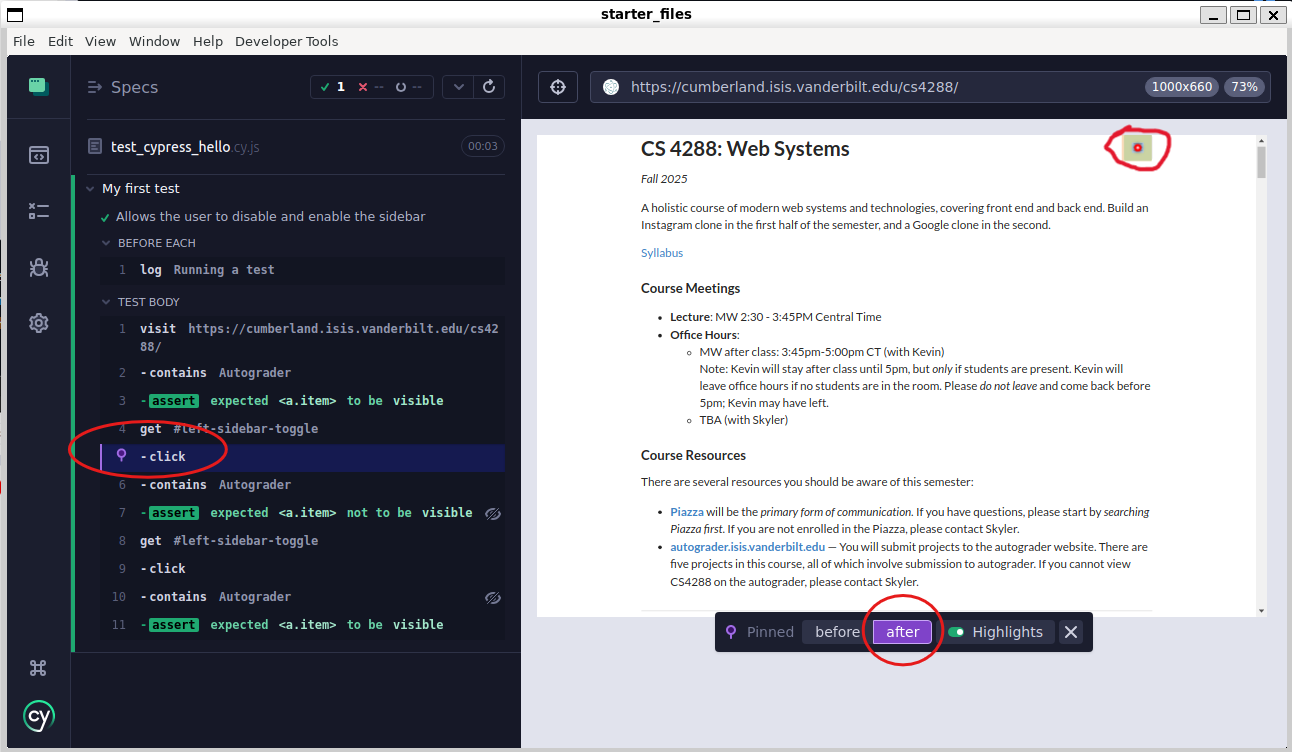Open the Debug bug icon
Screen dimensions: 1292x752
click(x=38, y=267)
